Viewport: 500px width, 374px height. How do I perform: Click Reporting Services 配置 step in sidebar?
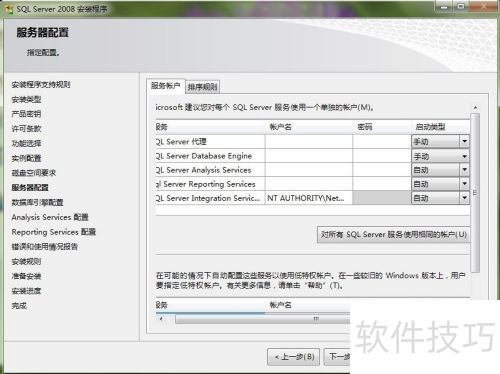[54, 232]
